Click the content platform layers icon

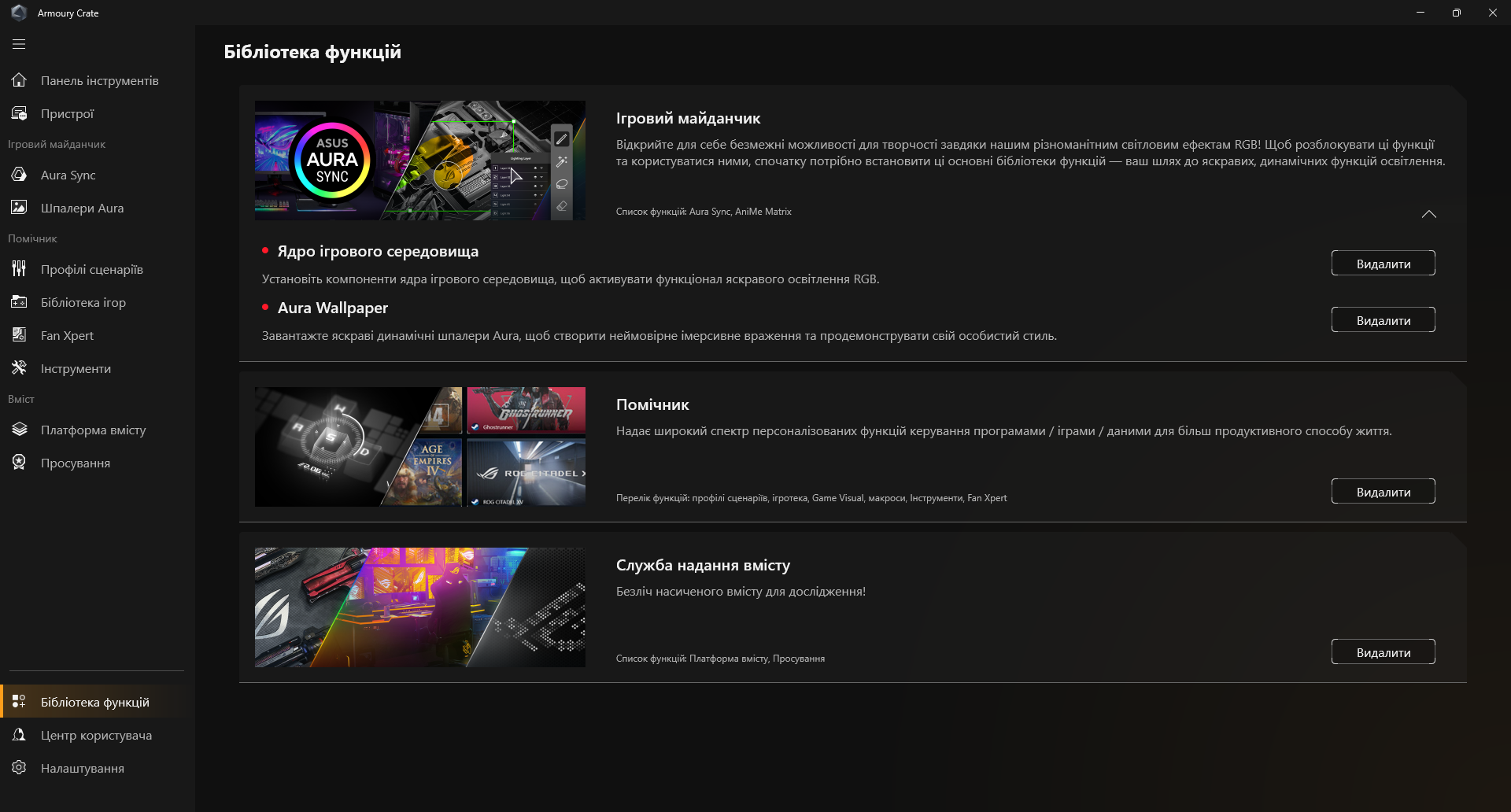(19, 430)
